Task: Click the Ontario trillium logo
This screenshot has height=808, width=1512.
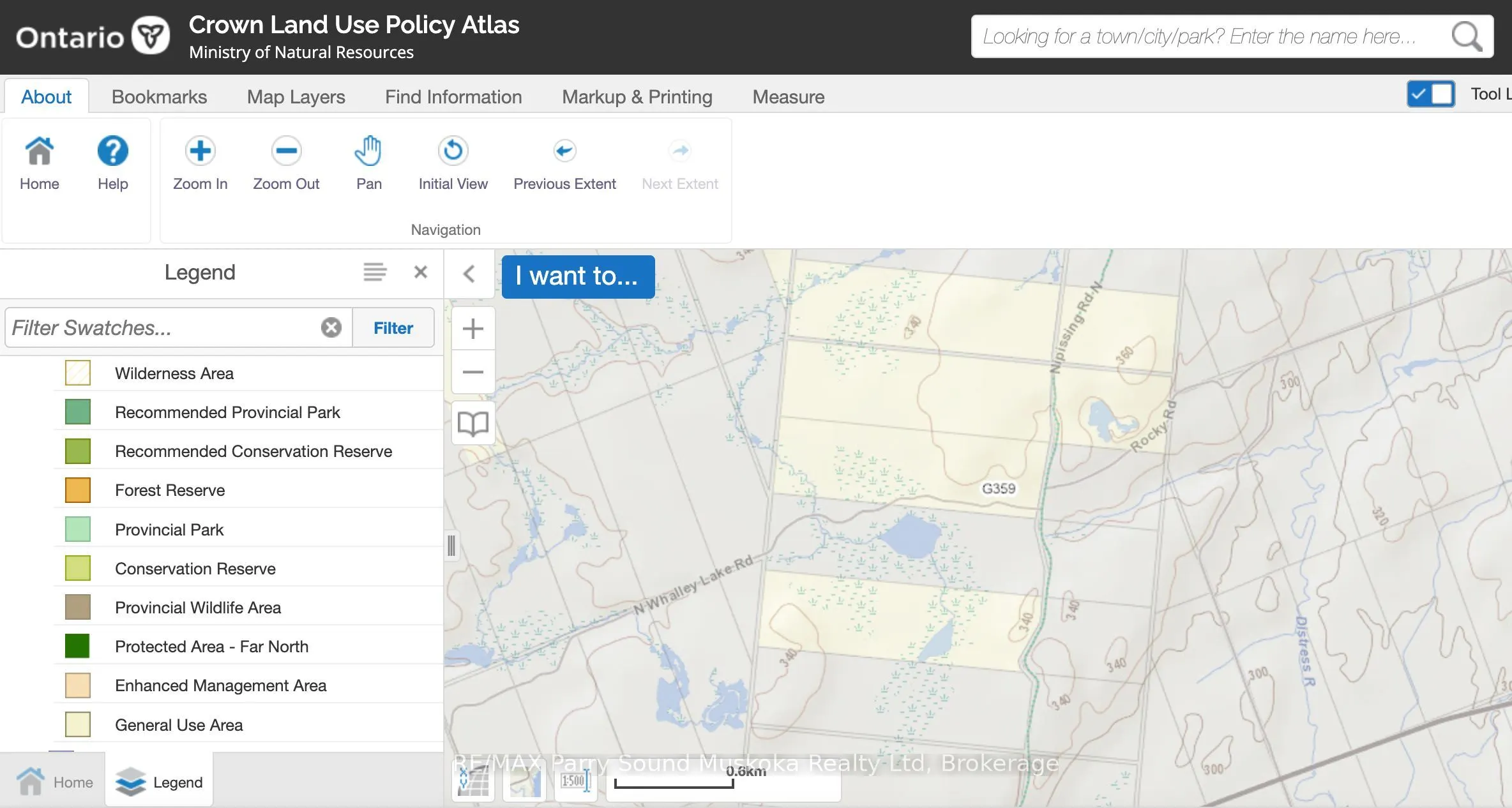Action: click(151, 36)
